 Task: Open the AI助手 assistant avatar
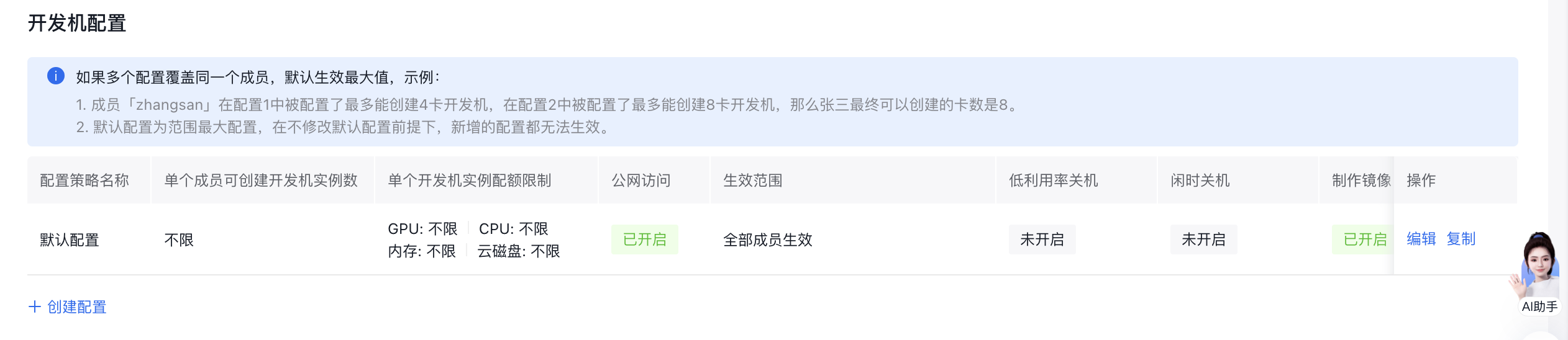click(1539, 267)
